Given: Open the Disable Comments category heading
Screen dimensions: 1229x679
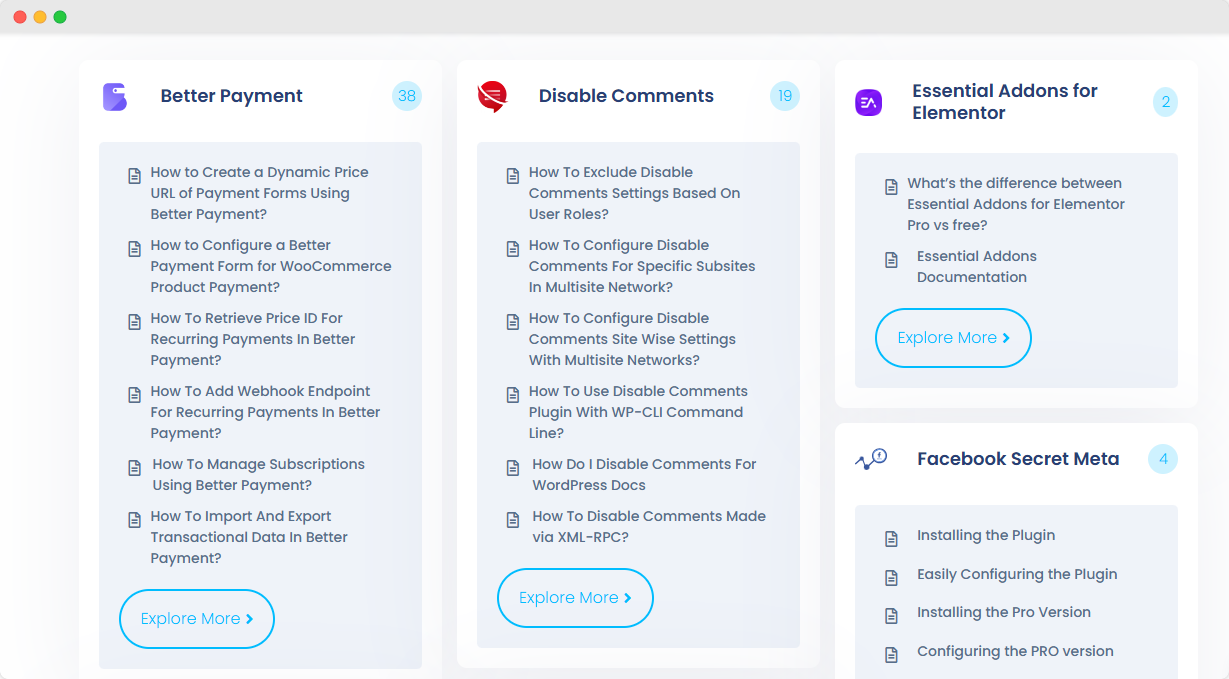Looking at the screenshot, I should [626, 96].
